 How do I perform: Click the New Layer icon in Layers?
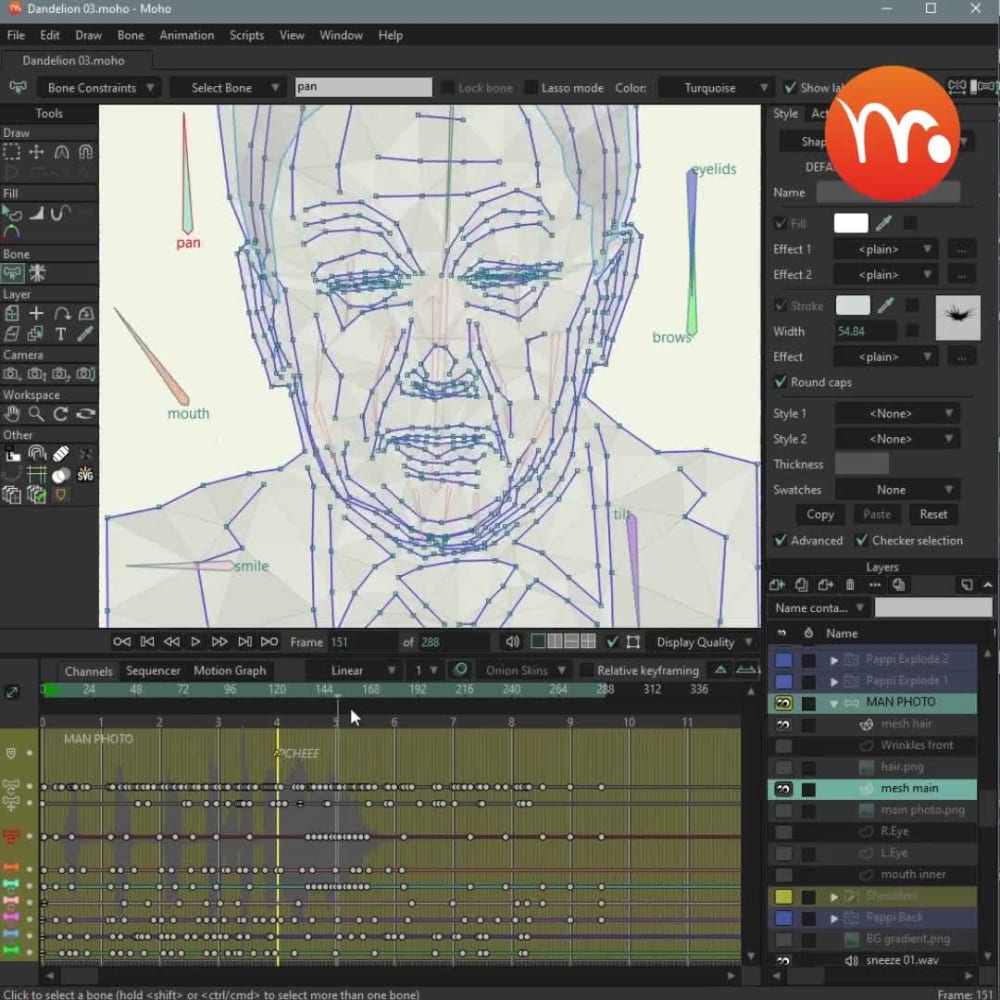[777, 585]
